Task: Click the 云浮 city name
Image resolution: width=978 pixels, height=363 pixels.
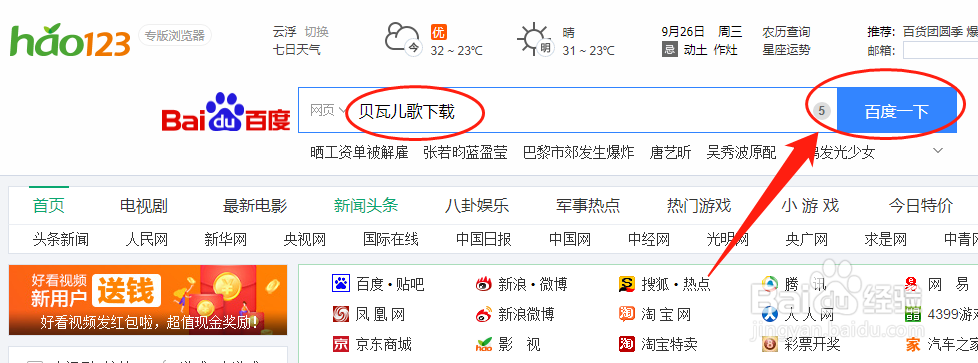Action: pyautogui.click(x=284, y=32)
